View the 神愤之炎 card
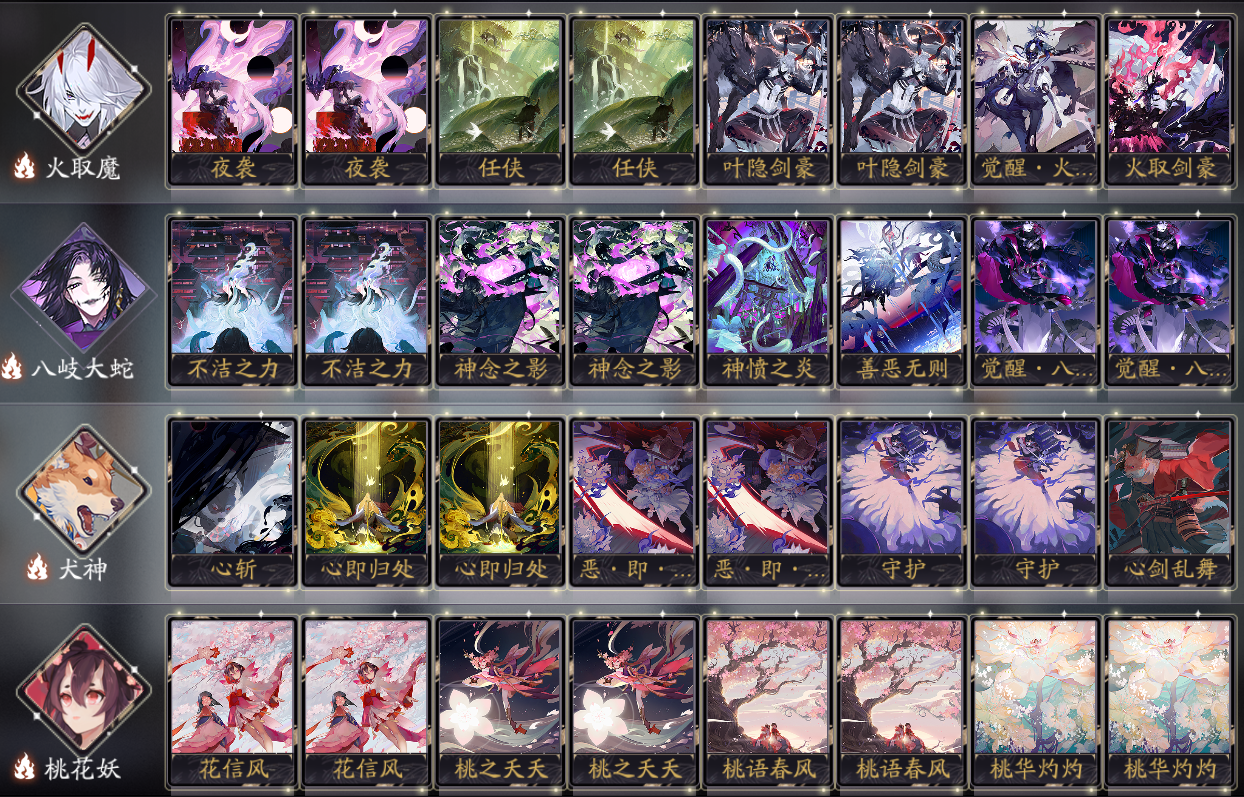Image resolution: width=1244 pixels, height=797 pixels. click(767, 302)
